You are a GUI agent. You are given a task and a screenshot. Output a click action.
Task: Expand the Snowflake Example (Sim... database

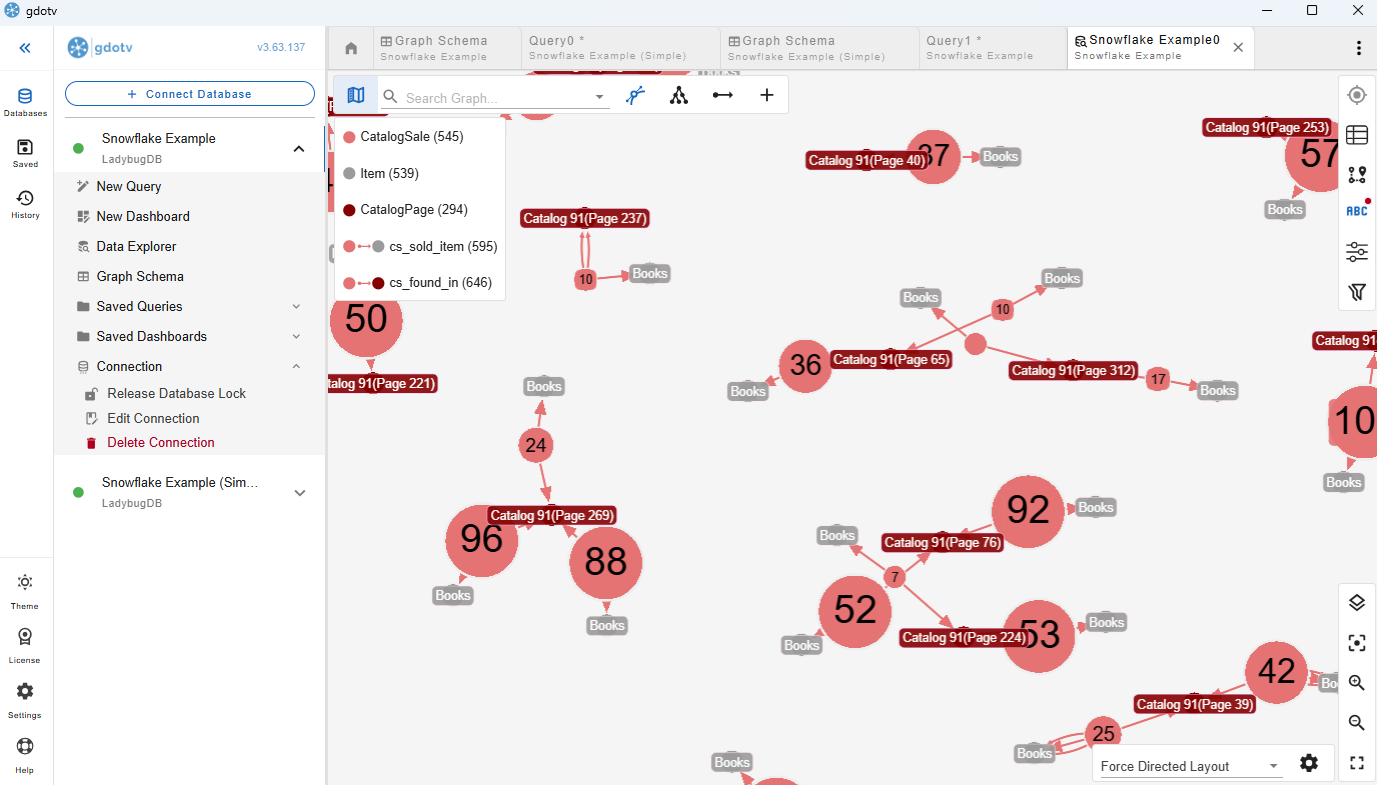point(298,493)
